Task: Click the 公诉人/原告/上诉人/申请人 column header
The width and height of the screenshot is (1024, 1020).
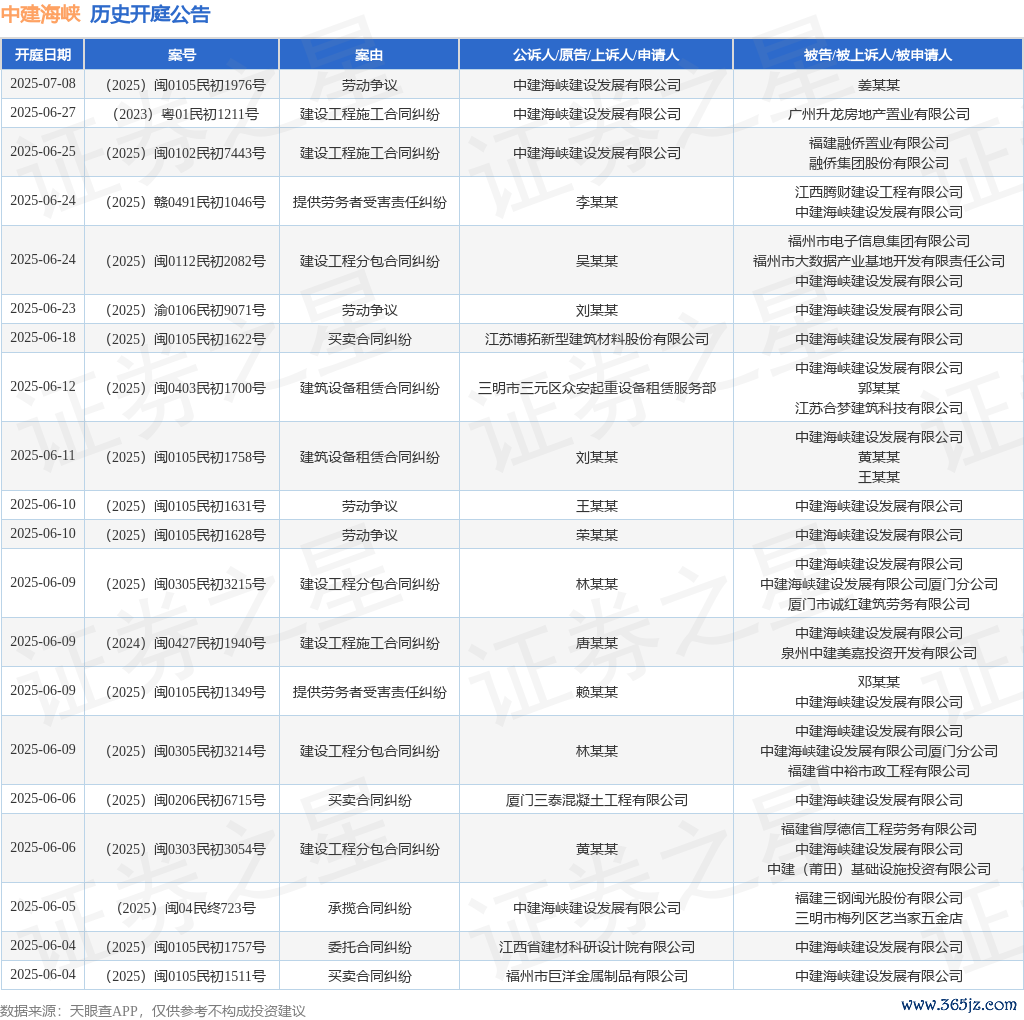Action: click(596, 55)
